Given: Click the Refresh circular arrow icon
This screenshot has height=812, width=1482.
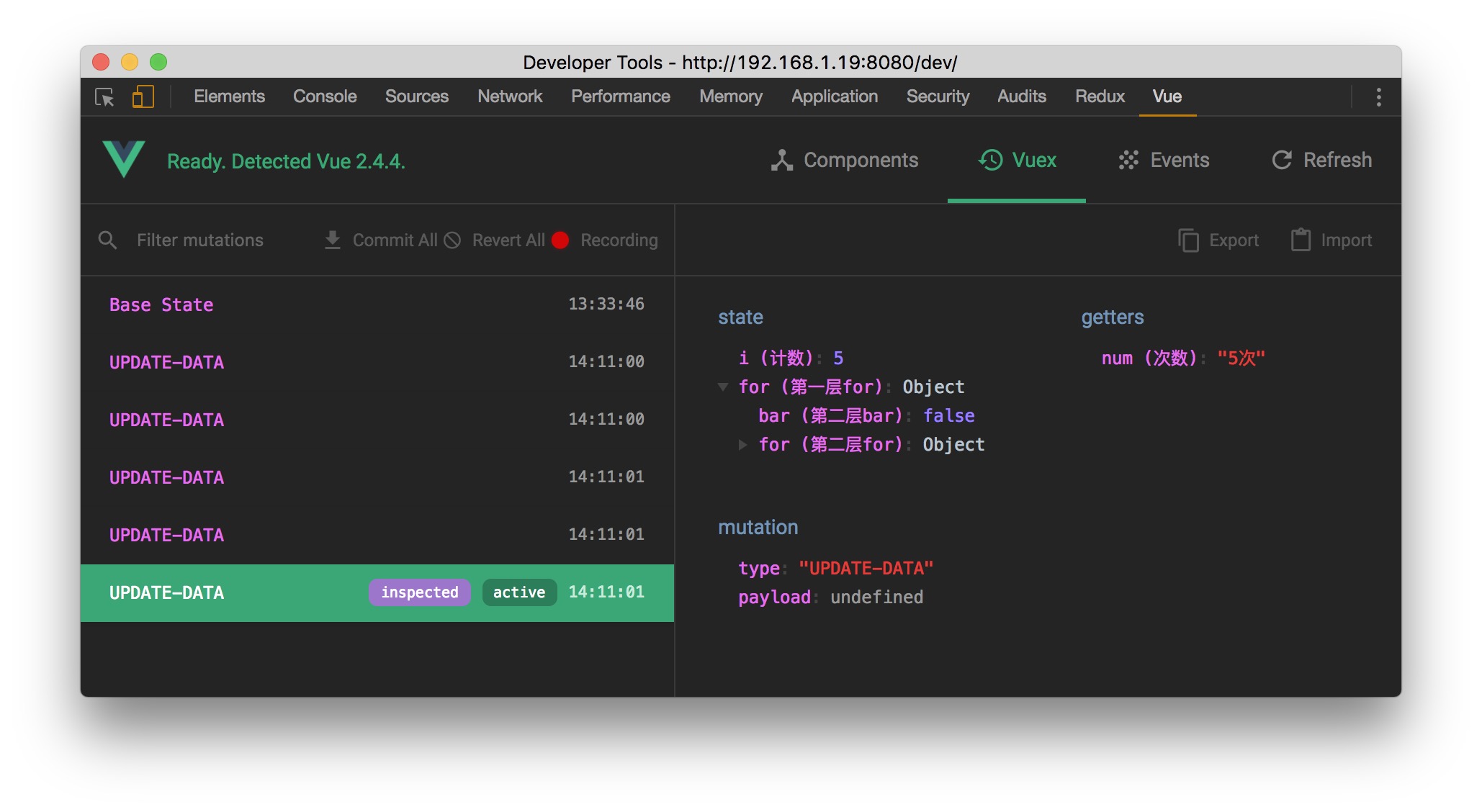Looking at the screenshot, I should pos(1282,160).
